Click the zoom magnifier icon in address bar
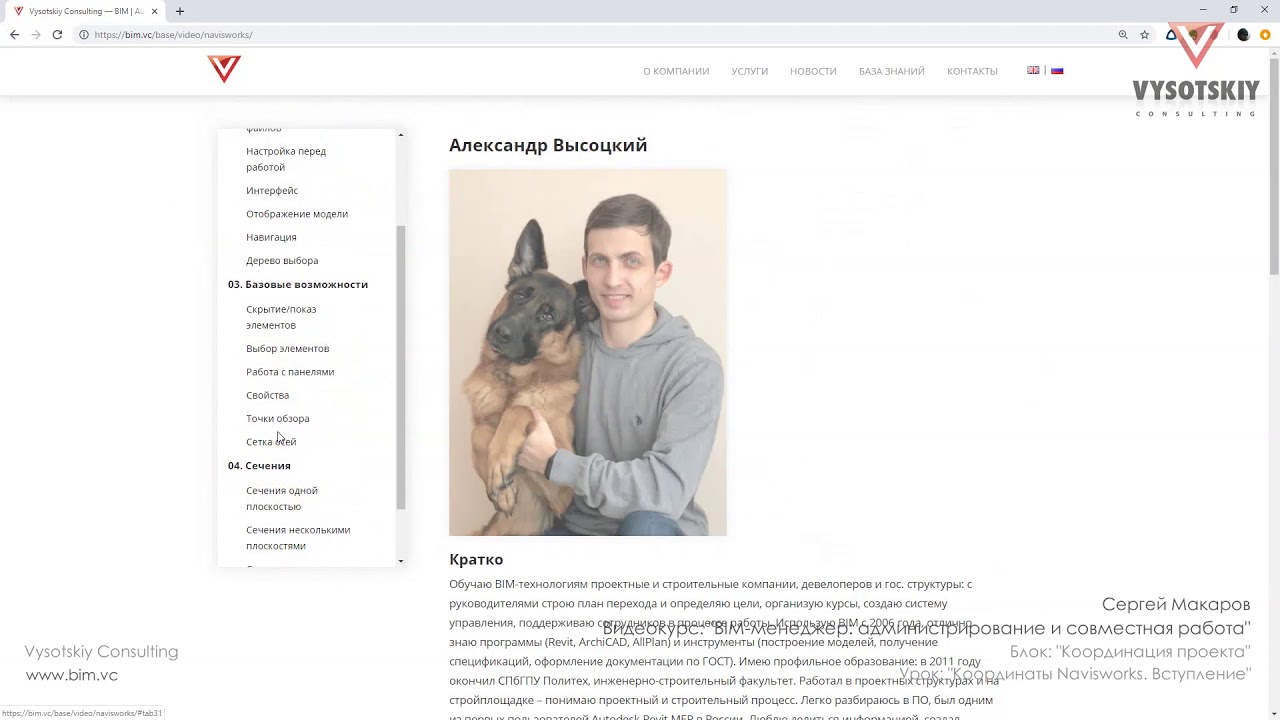 pos(1123,34)
